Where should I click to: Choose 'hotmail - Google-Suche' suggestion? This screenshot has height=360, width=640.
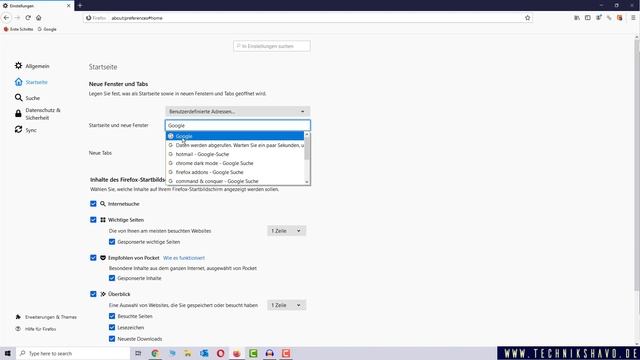click(235, 154)
